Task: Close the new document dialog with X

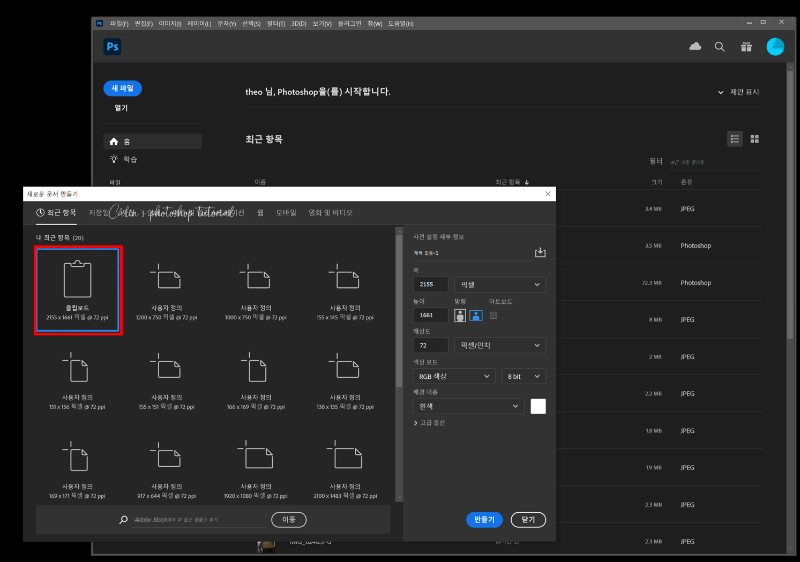Action: pyautogui.click(x=547, y=194)
